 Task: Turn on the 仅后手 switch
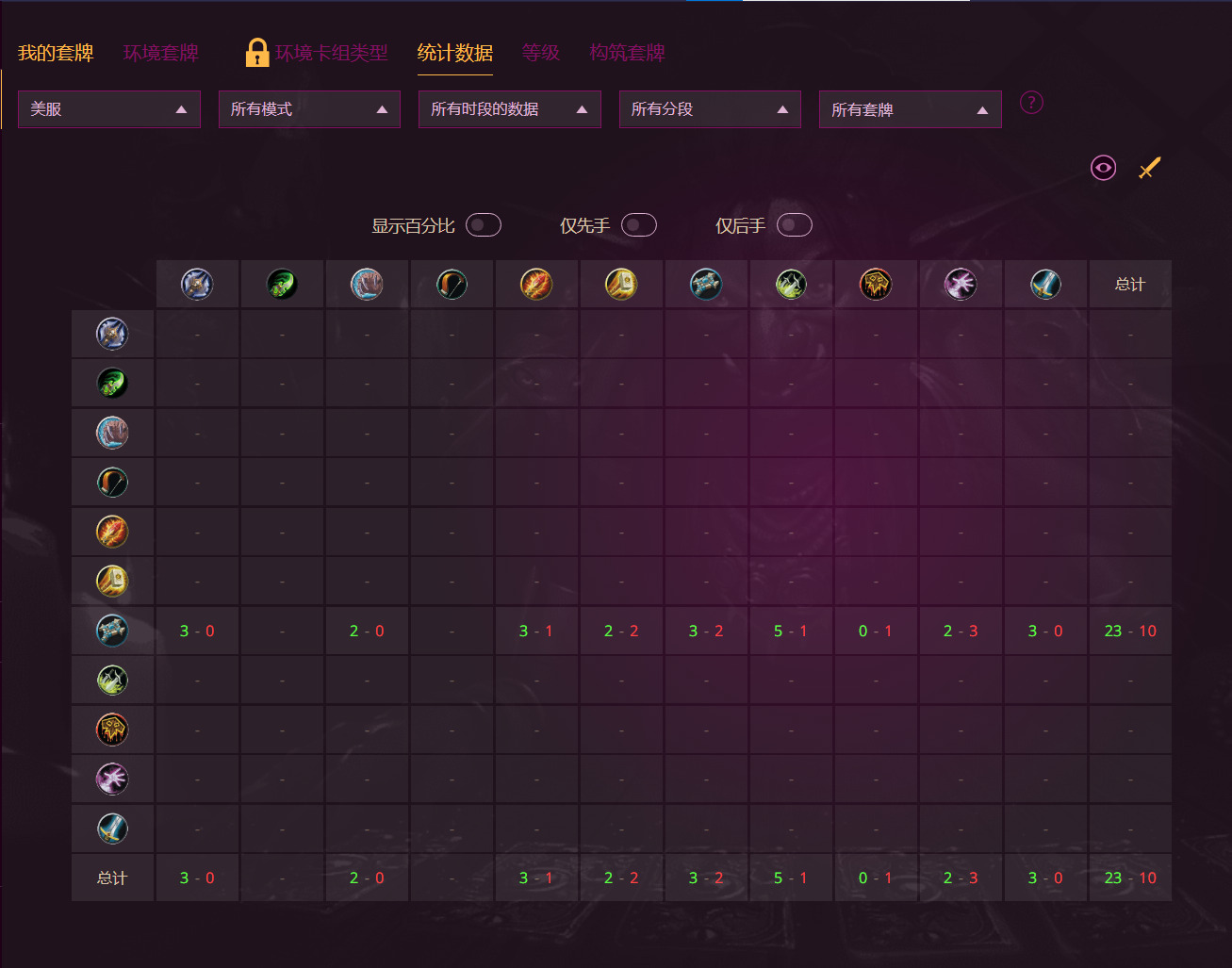click(795, 225)
